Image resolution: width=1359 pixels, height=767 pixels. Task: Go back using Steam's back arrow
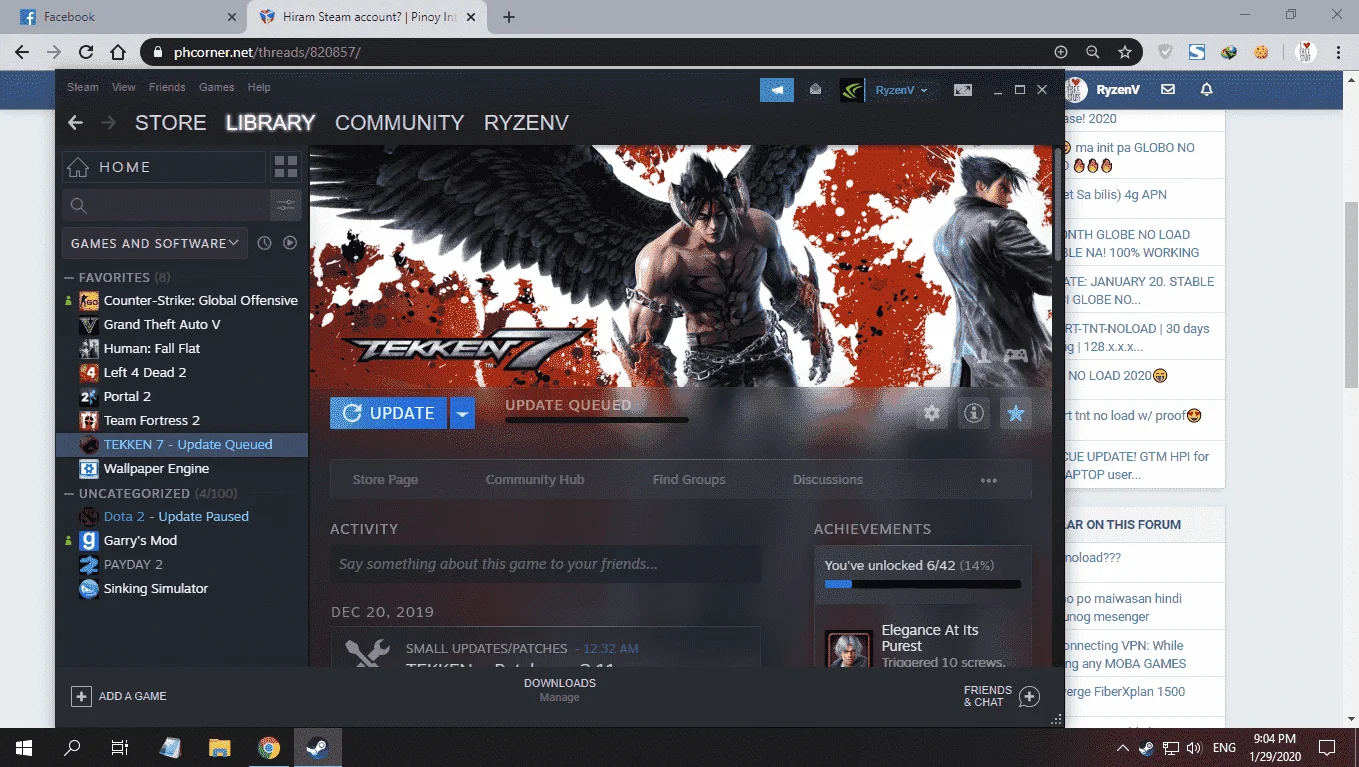pyautogui.click(x=75, y=122)
